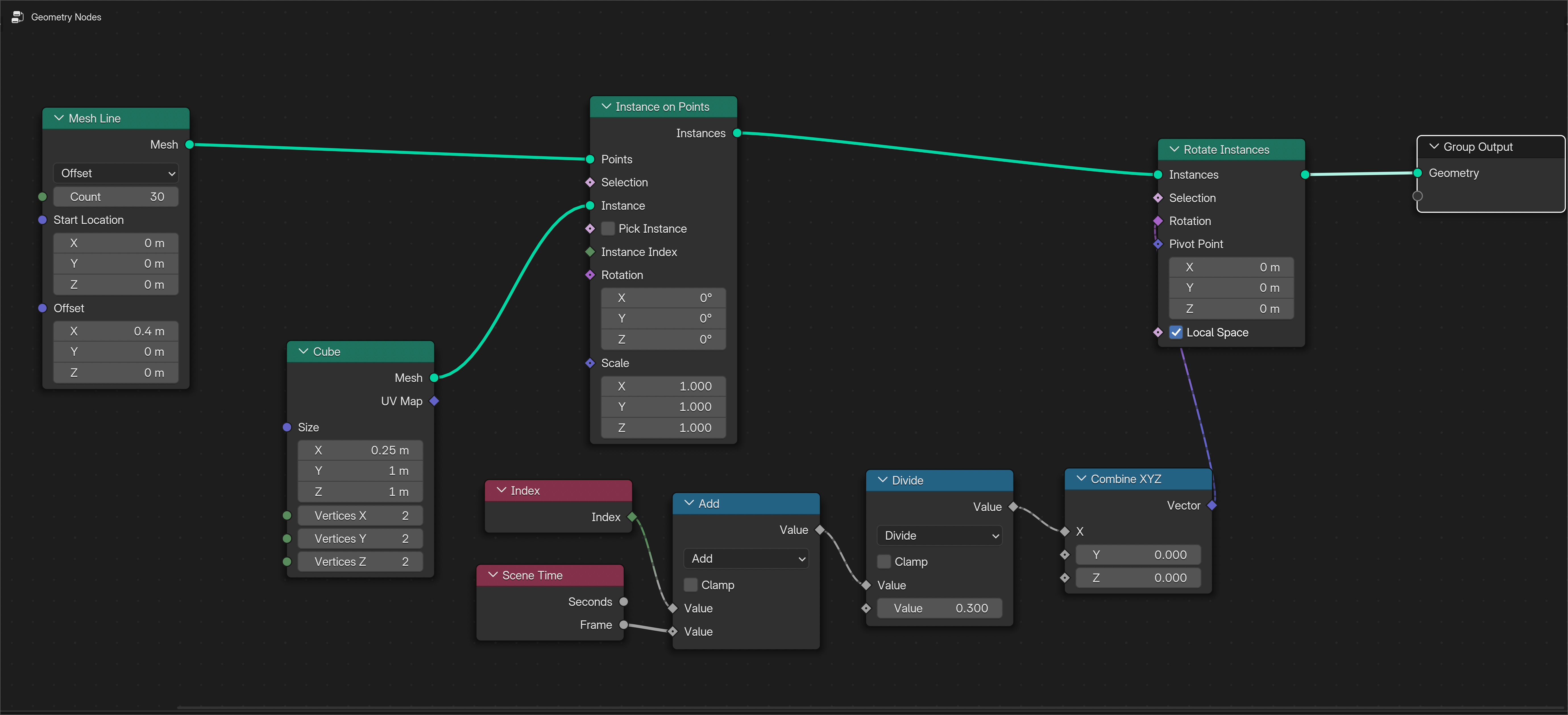
Task: Click the Instance input socket
Action: tap(590, 206)
